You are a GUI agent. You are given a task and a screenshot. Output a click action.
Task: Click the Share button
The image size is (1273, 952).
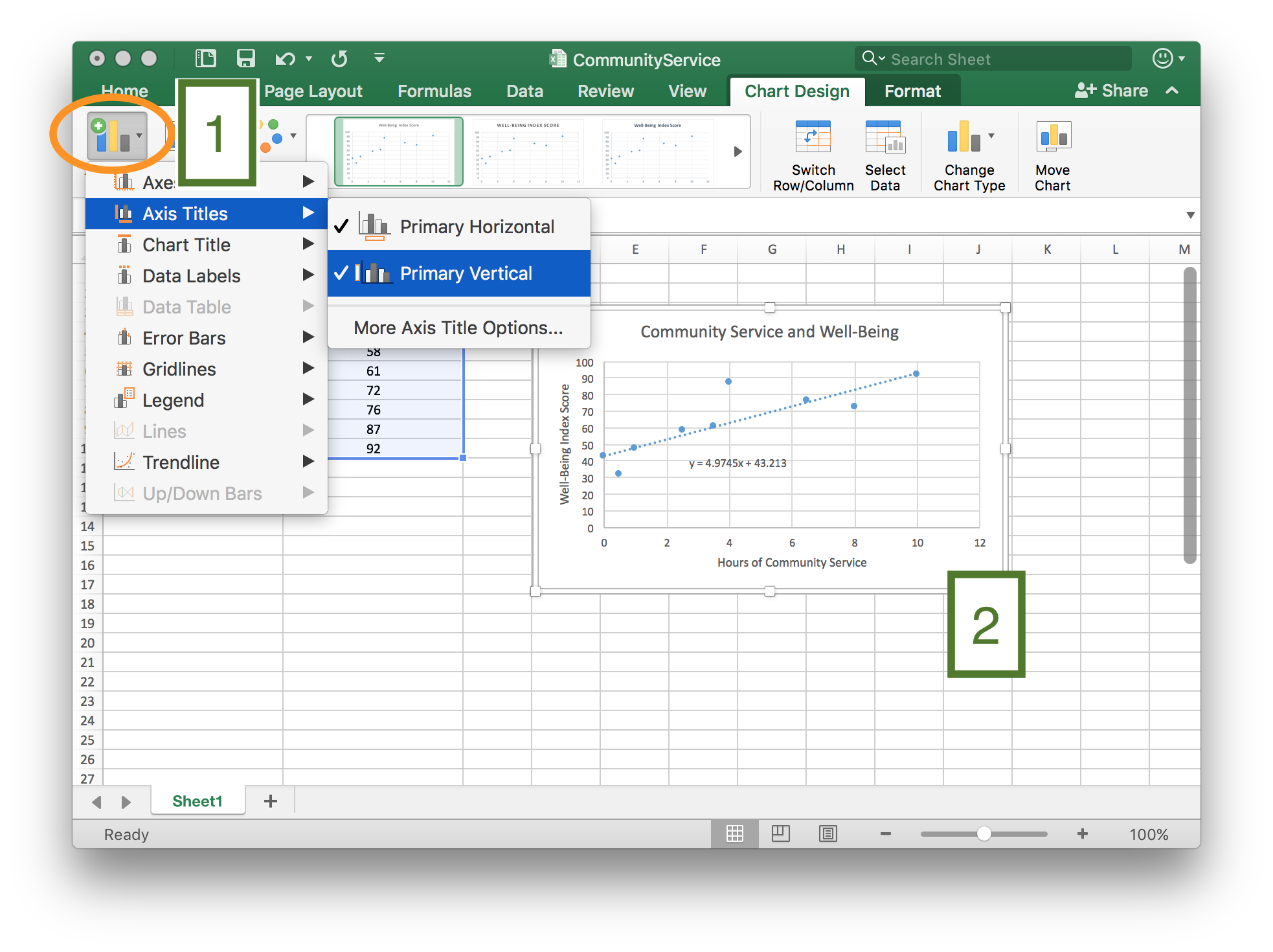point(1111,91)
